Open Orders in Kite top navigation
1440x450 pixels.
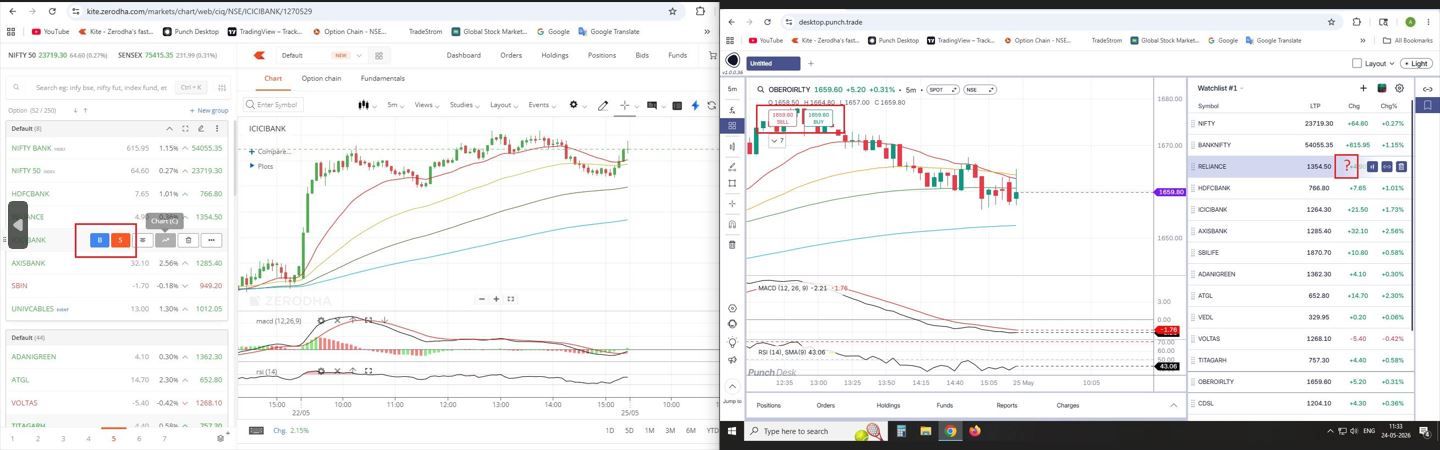[511, 55]
